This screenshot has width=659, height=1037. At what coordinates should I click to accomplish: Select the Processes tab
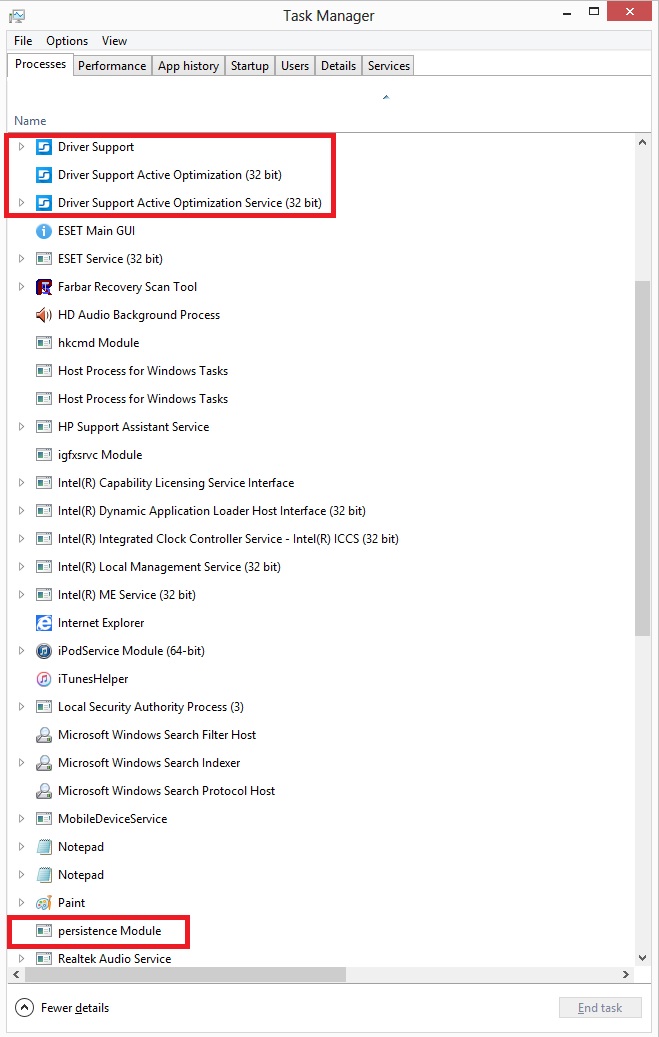(40, 64)
